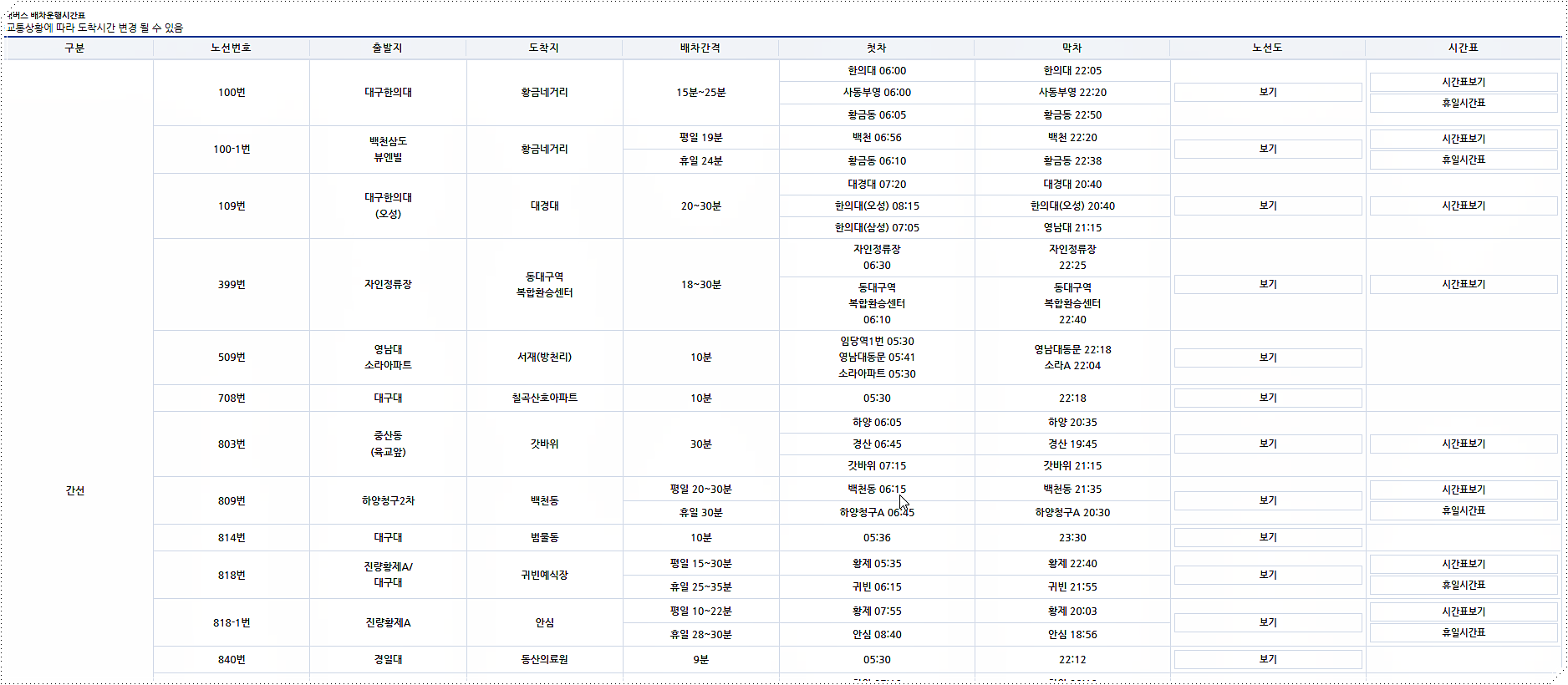This screenshot has height=685, width=1568.
Task: Open 시간표보기 for 399번 route
Action: point(1464,285)
